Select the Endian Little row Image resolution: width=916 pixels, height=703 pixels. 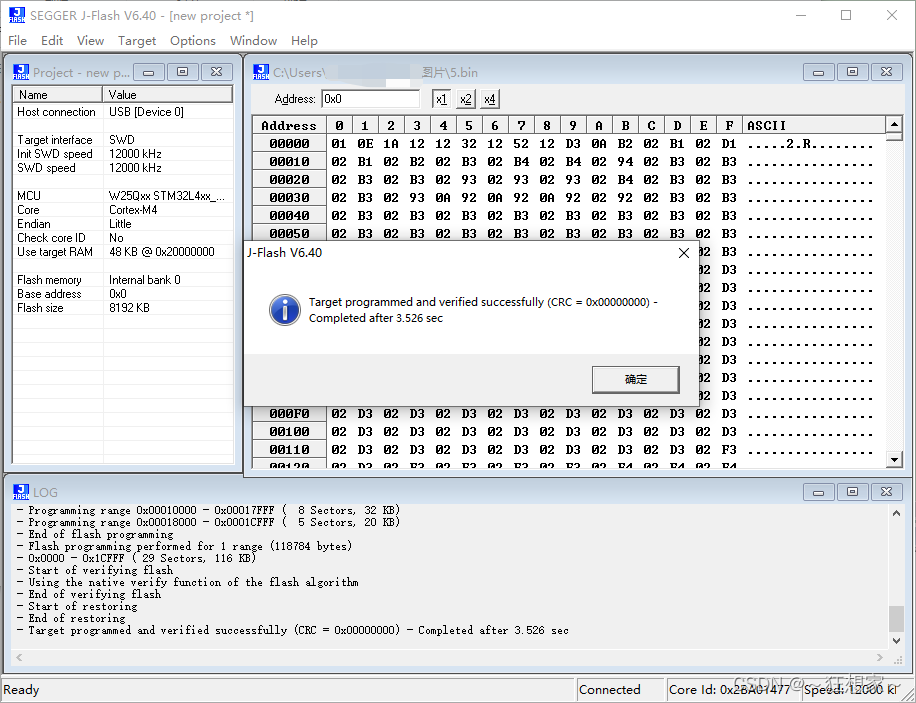point(123,224)
